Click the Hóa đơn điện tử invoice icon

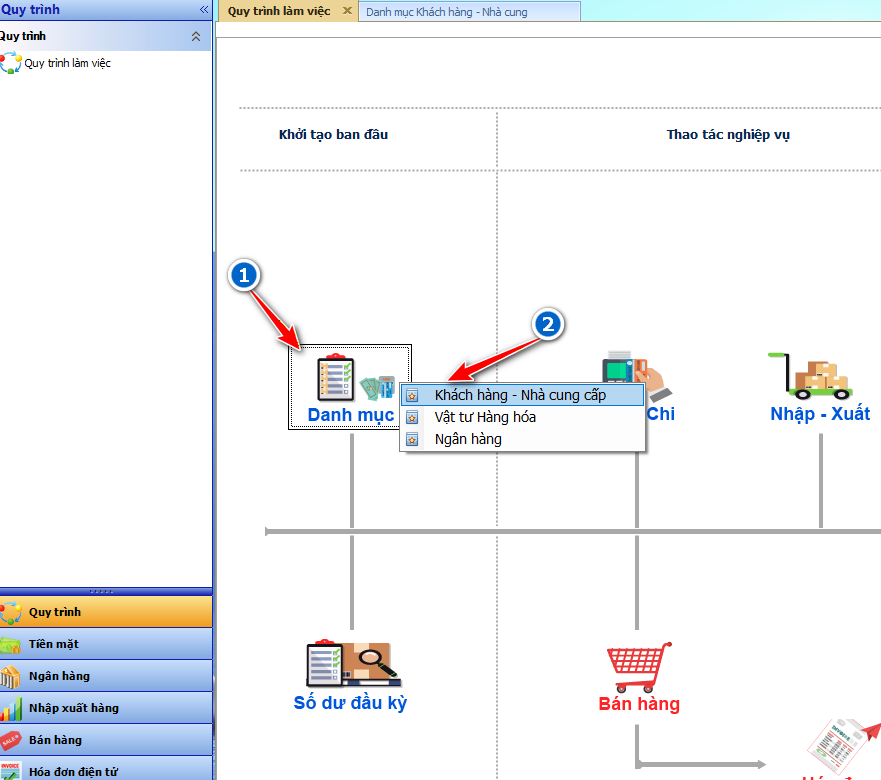pos(11,770)
